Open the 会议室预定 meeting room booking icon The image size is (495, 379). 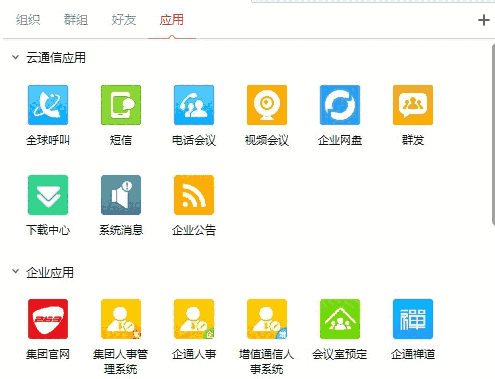(340, 319)
